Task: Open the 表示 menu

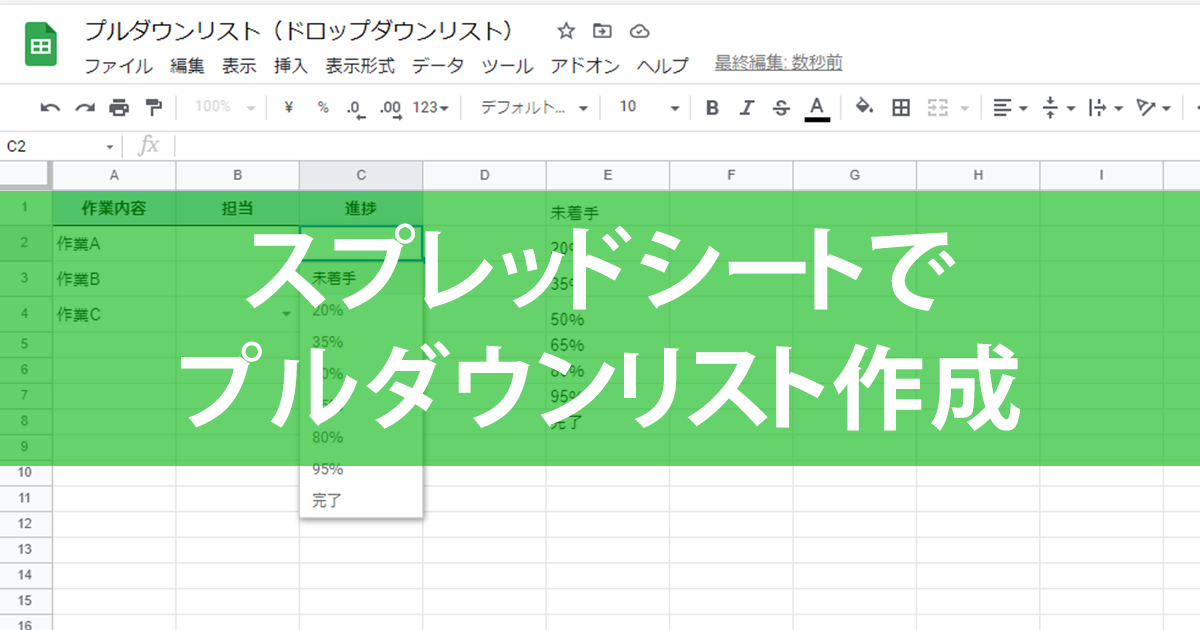Action: 239,66
